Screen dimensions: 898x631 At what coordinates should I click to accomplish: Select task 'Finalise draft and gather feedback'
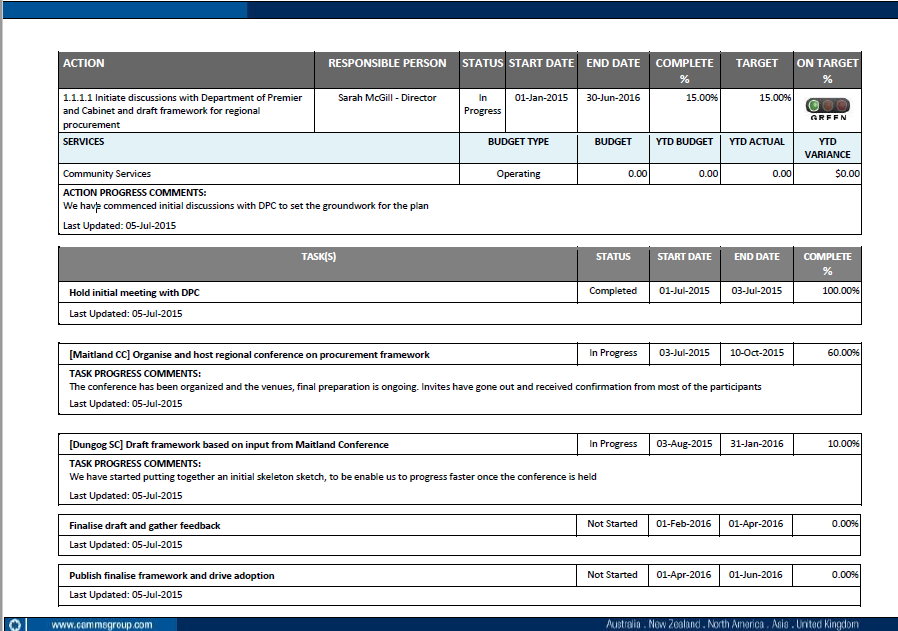tap(145, 526)
